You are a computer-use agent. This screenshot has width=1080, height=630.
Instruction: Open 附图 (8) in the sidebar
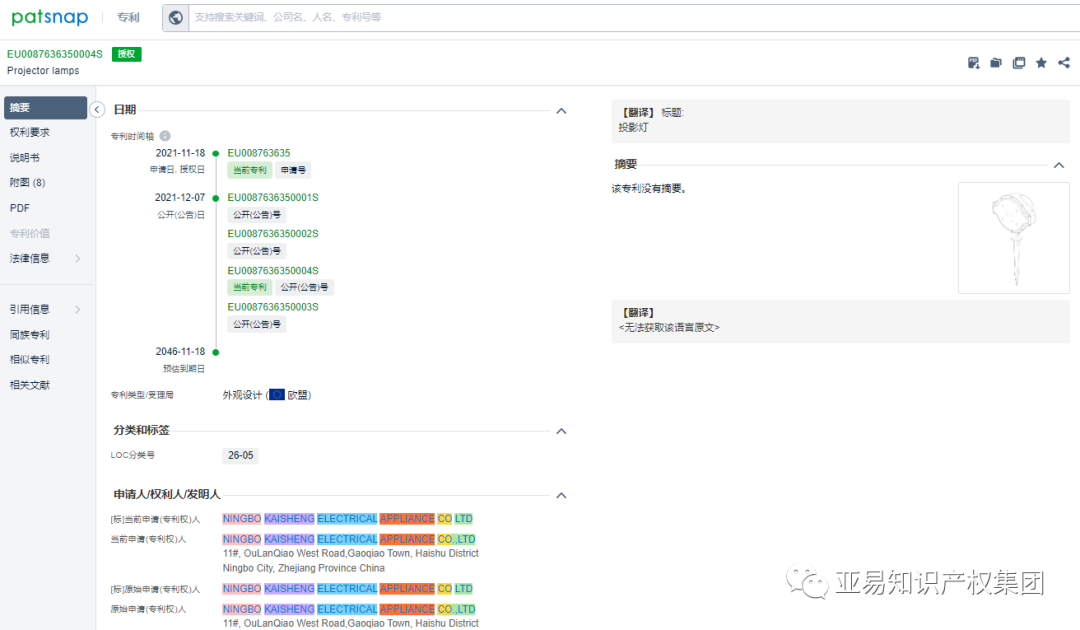(x=28, y=182)
